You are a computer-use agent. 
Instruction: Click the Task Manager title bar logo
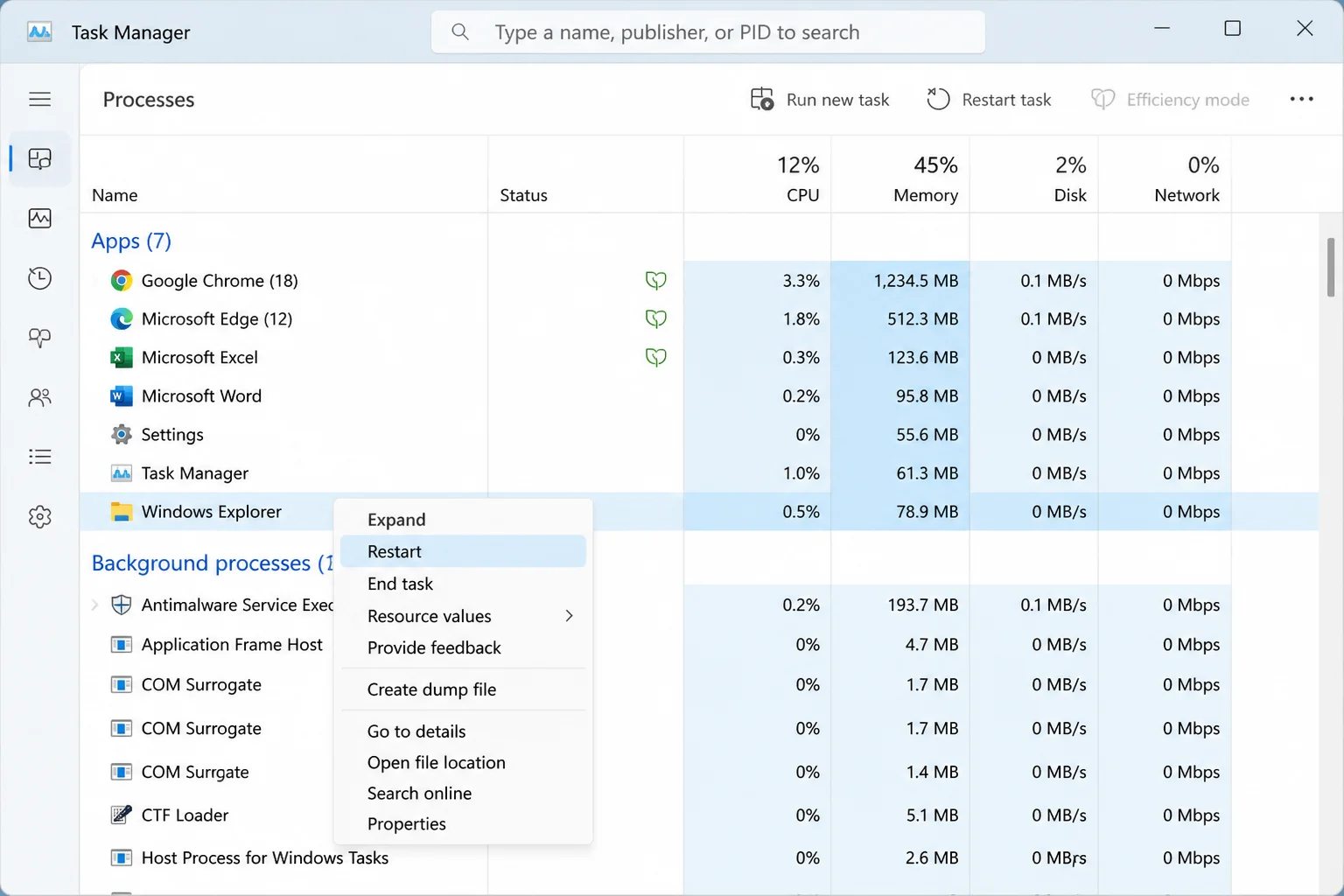(x=39, y=32)
